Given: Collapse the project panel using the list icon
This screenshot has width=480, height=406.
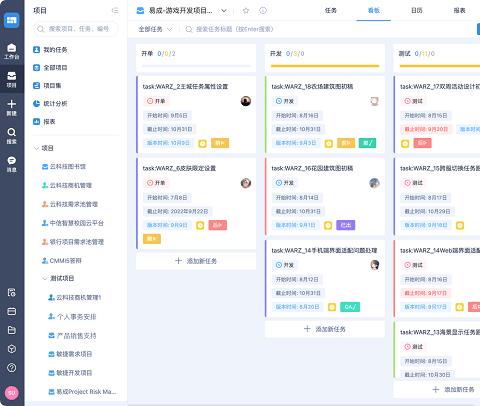Looking at the screenshot, I should coord(115,11).
